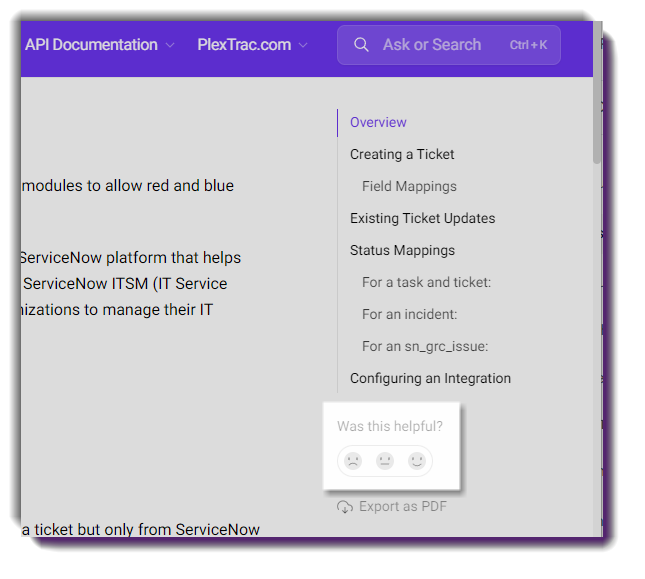This screenshot has width=645, height=579.
Task: Jump to the Overview section
Action: coord(378,122)
